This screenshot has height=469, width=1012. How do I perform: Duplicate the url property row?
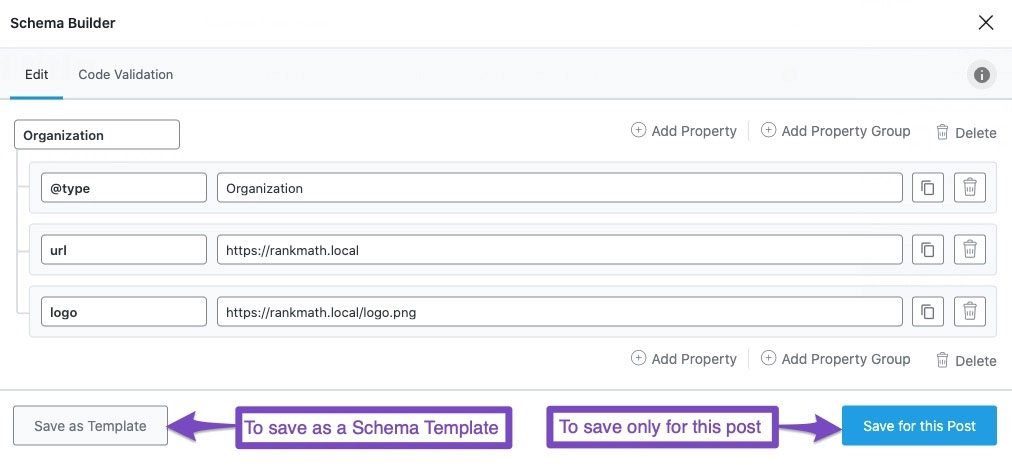tap(927, 250)
